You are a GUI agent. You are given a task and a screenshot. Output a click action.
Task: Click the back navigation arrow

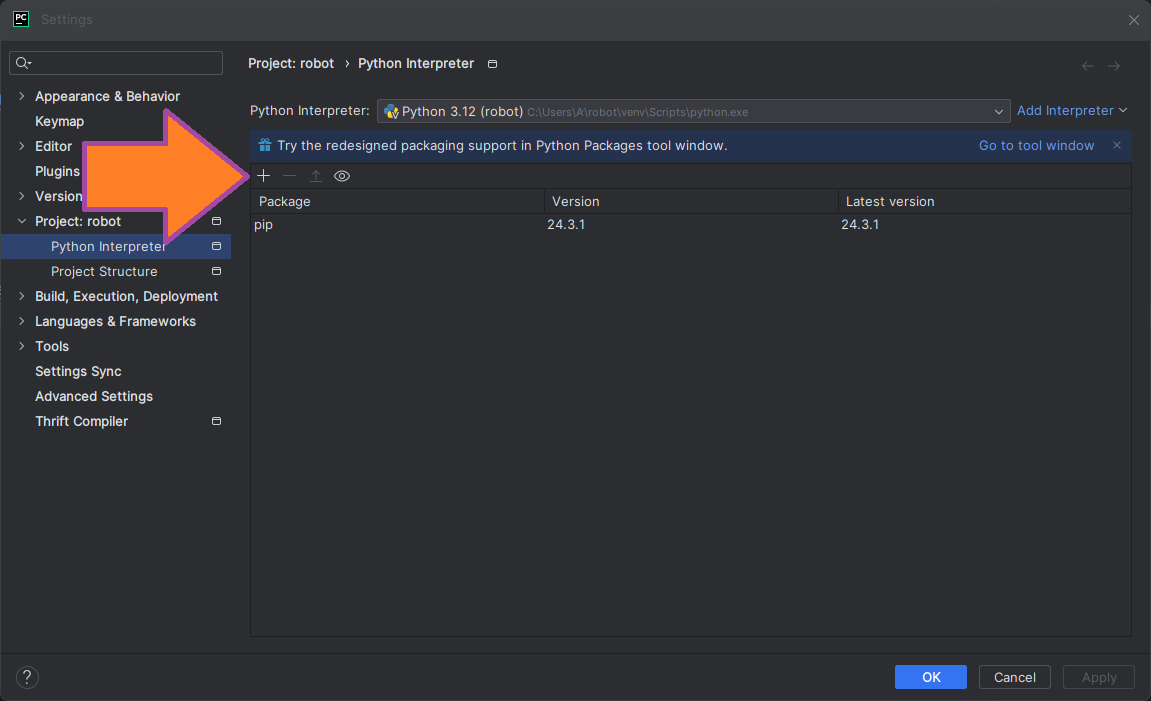[1088, 66]
